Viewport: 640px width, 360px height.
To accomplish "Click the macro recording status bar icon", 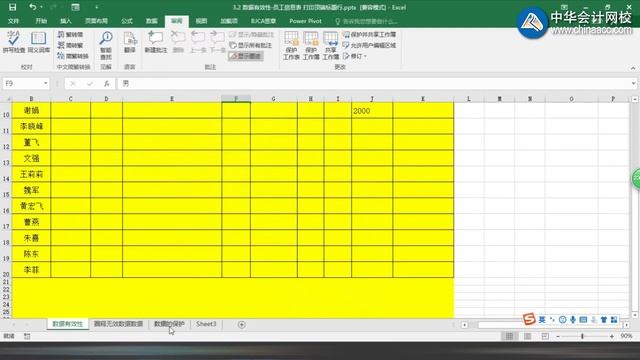I will tap(27, 336).
